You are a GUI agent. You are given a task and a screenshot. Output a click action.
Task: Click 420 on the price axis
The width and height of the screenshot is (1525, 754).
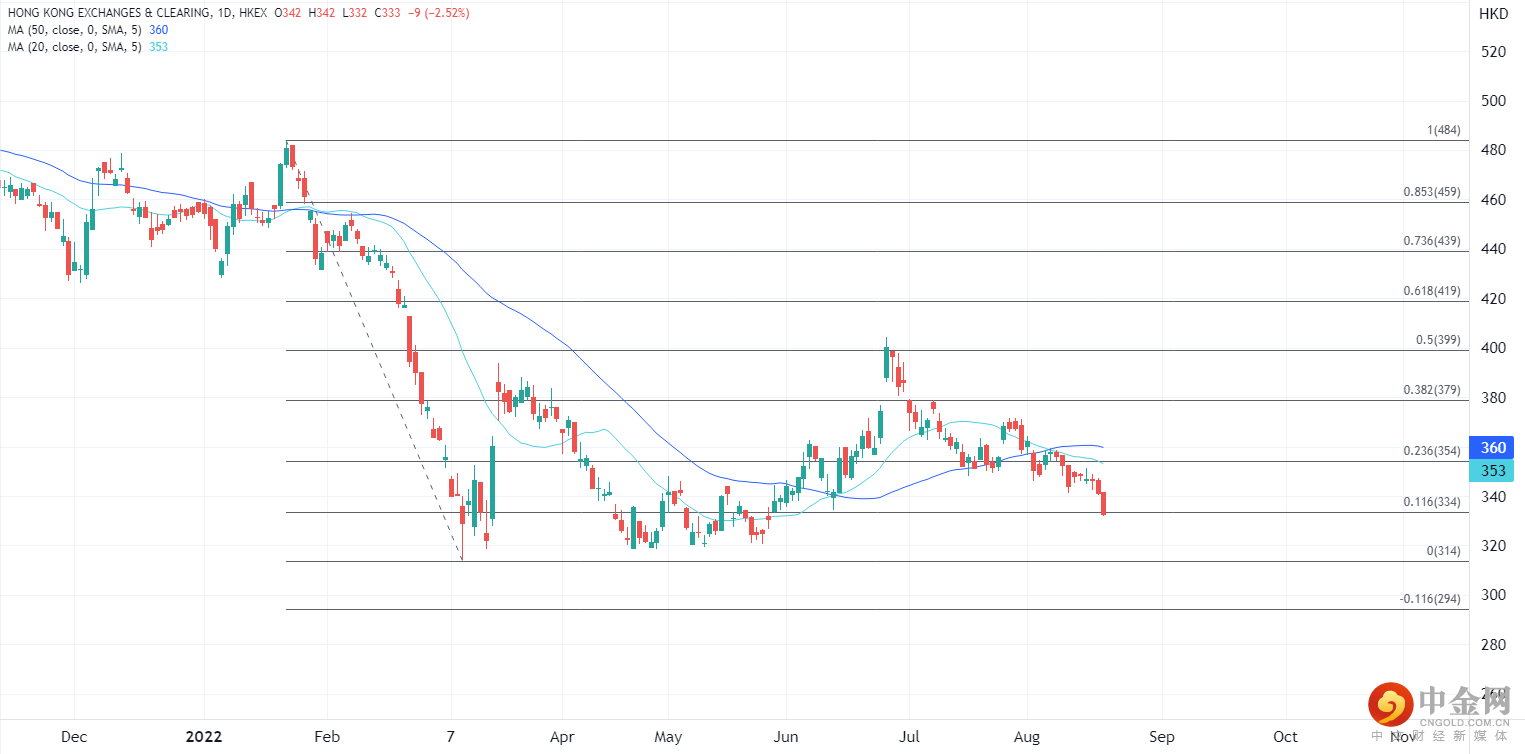click(1493, 299)
